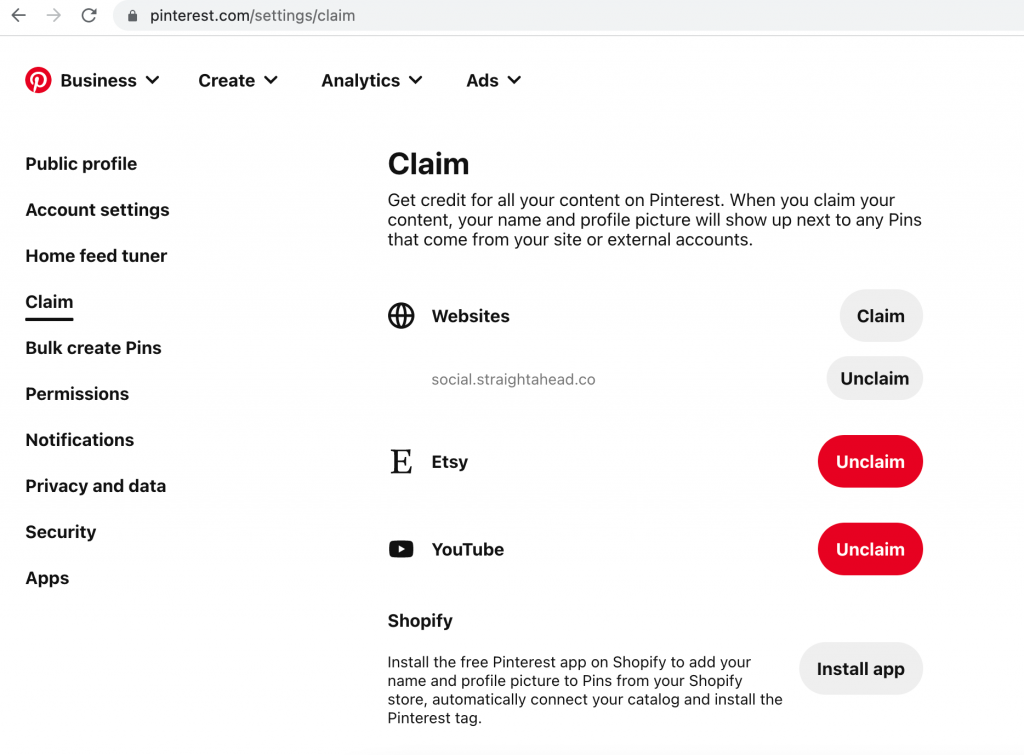Image resolution: width=1024 pixels, height=755 pixels.
Task: Open Privacy and data settings
Action: (95, 486)
